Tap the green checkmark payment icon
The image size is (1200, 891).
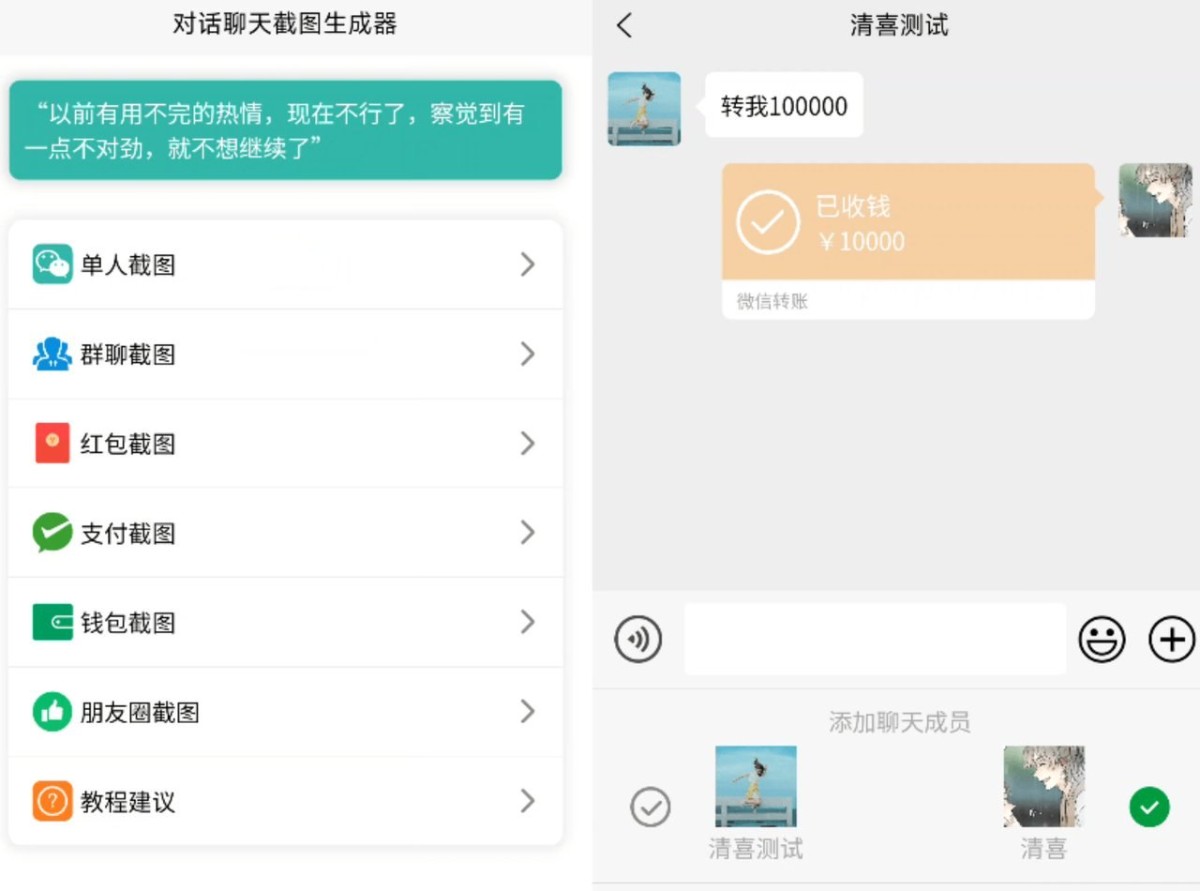pyautogui.click(x=52, y=532)
